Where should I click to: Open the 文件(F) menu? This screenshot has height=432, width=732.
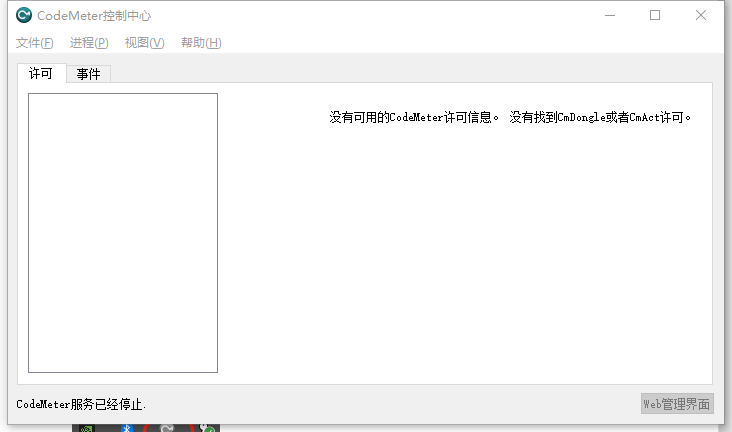[x=35, y=43]
